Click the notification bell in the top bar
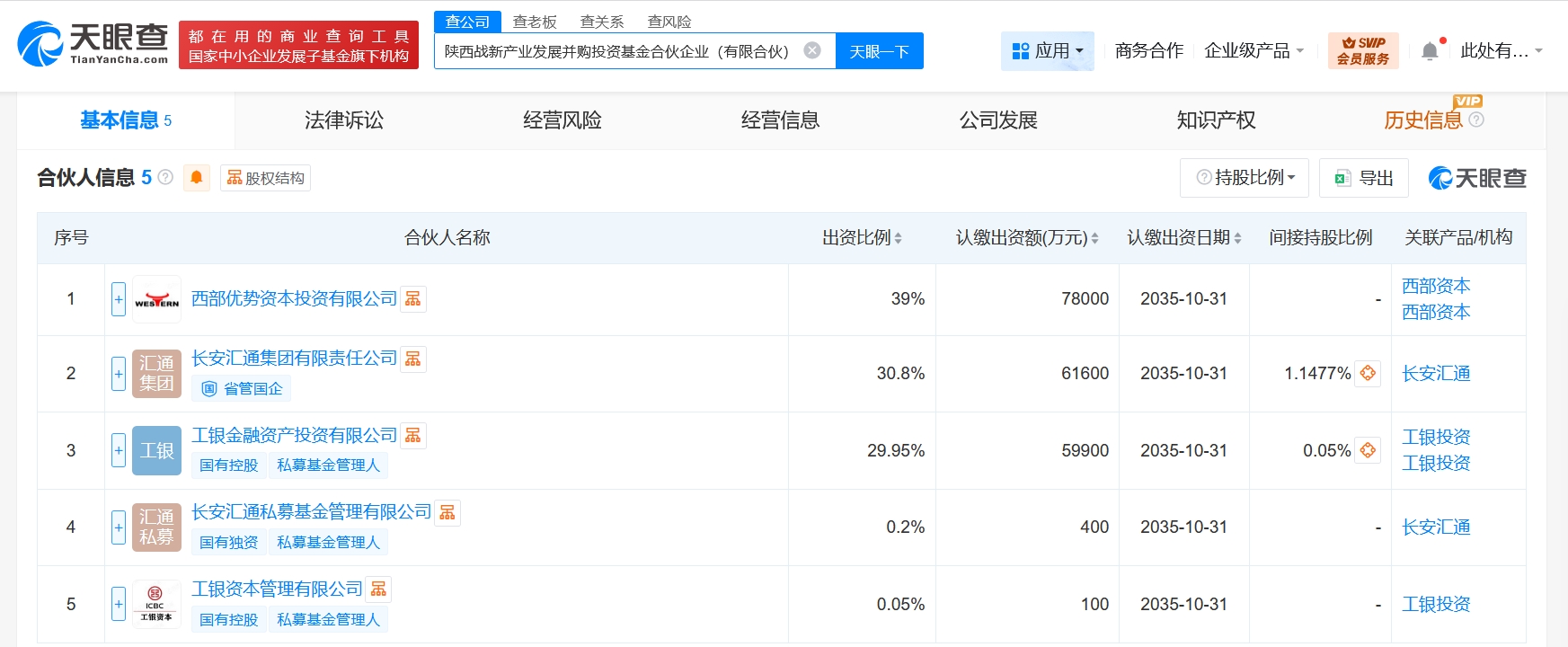 pos(1430,51)
